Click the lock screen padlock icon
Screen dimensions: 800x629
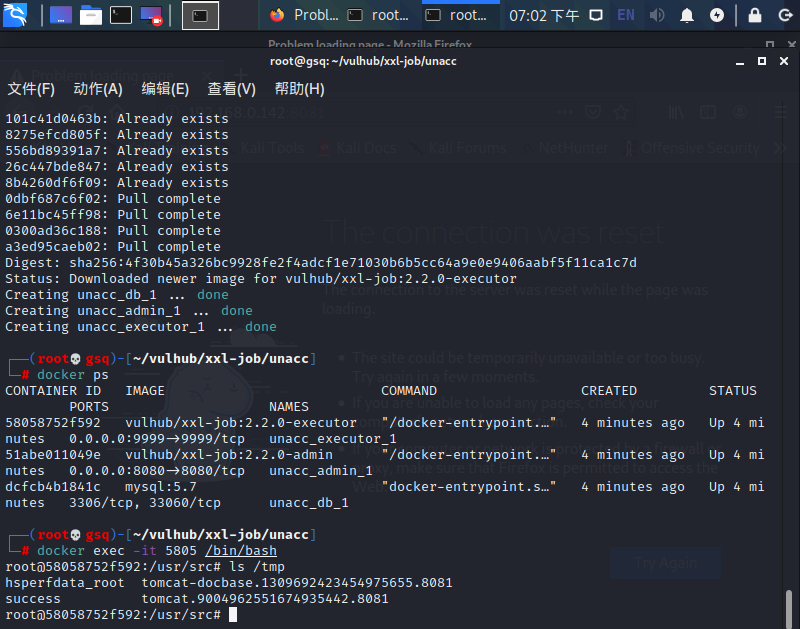tap(755, 15)
